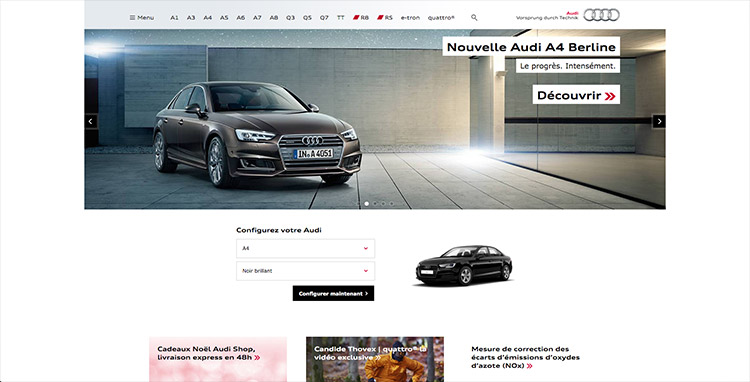Open the Q5 model link

pos(307,18)
